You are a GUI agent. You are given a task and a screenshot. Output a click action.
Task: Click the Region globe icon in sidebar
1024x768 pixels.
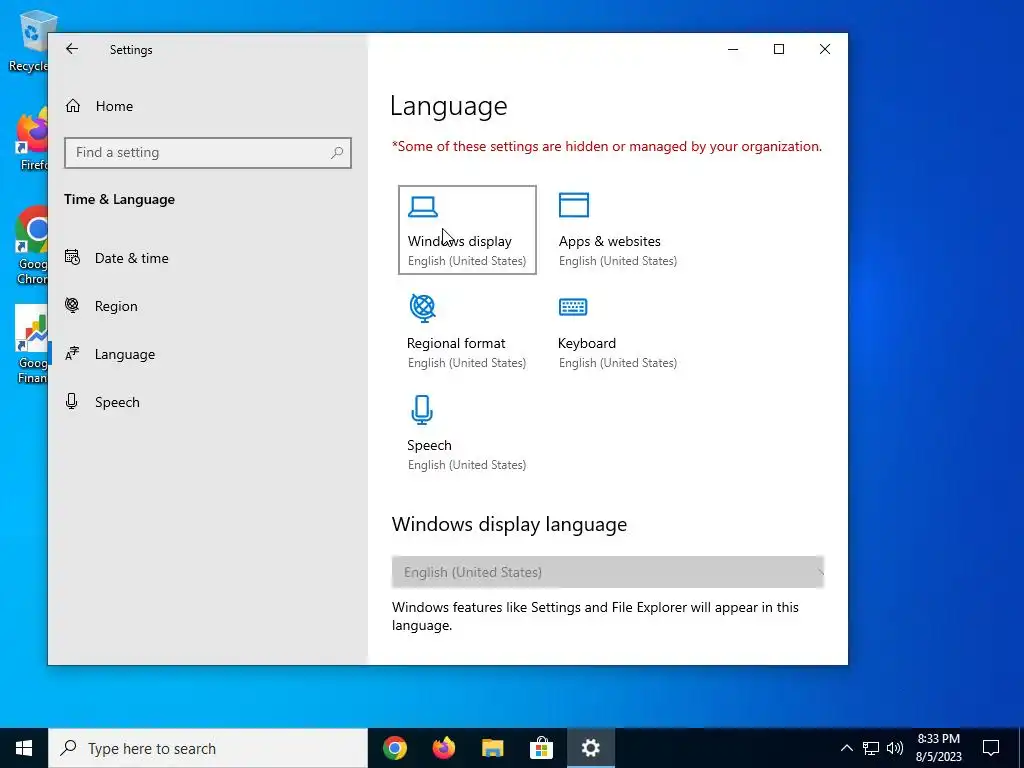tap(72, 305)
